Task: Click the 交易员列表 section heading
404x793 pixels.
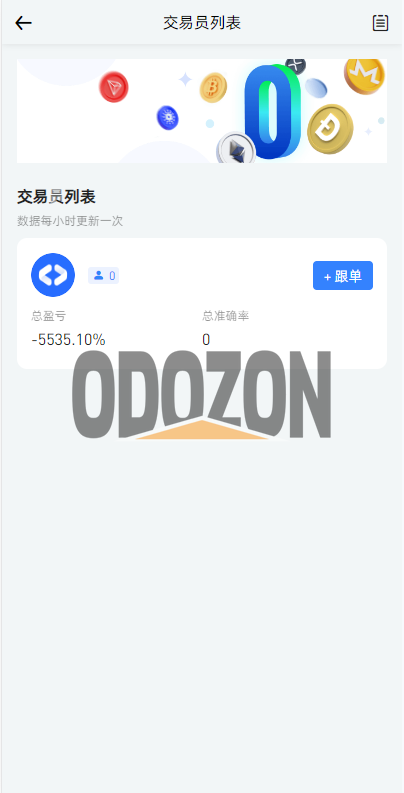Action: pos(56,197)
